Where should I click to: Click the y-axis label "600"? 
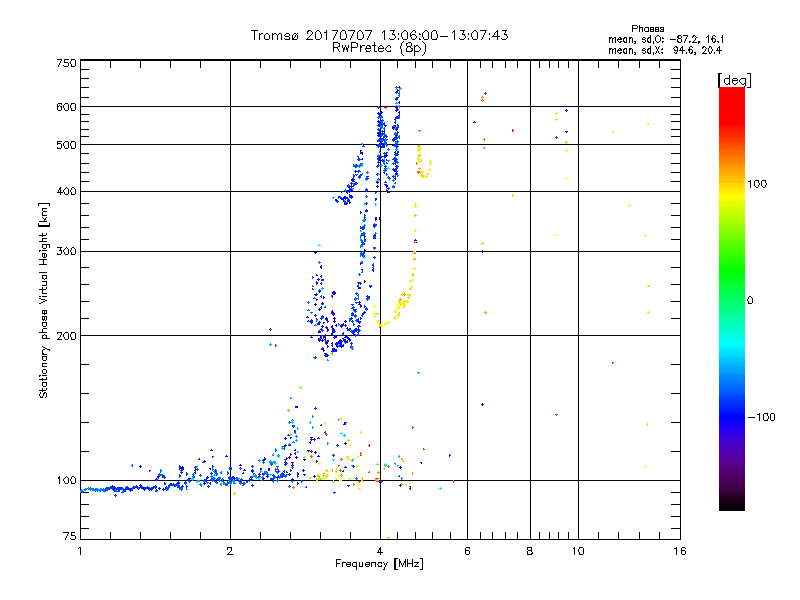(x=66, y=107)
